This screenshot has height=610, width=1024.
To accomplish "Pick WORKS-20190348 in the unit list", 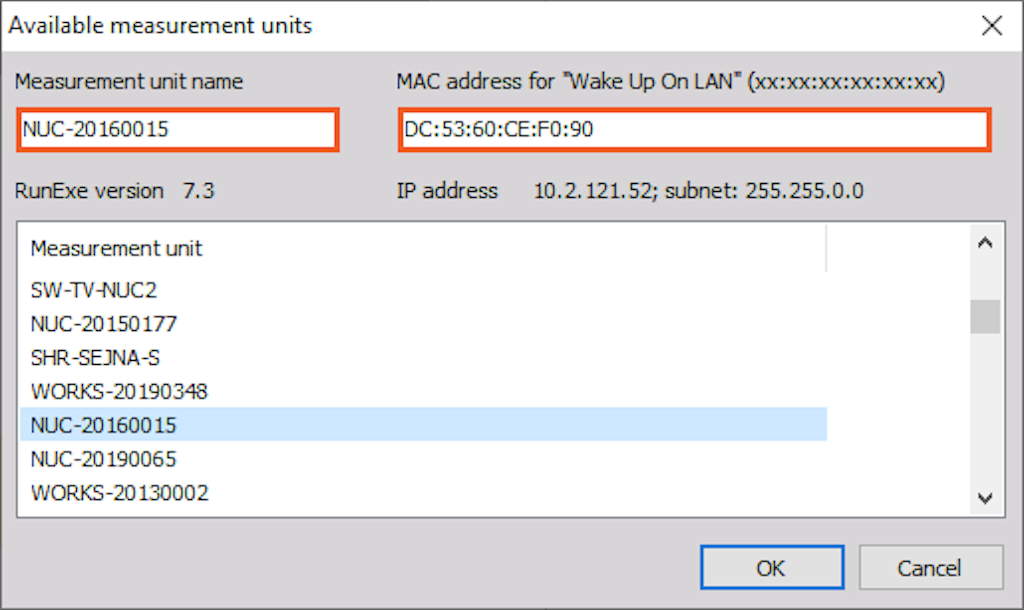I will 423,392.
